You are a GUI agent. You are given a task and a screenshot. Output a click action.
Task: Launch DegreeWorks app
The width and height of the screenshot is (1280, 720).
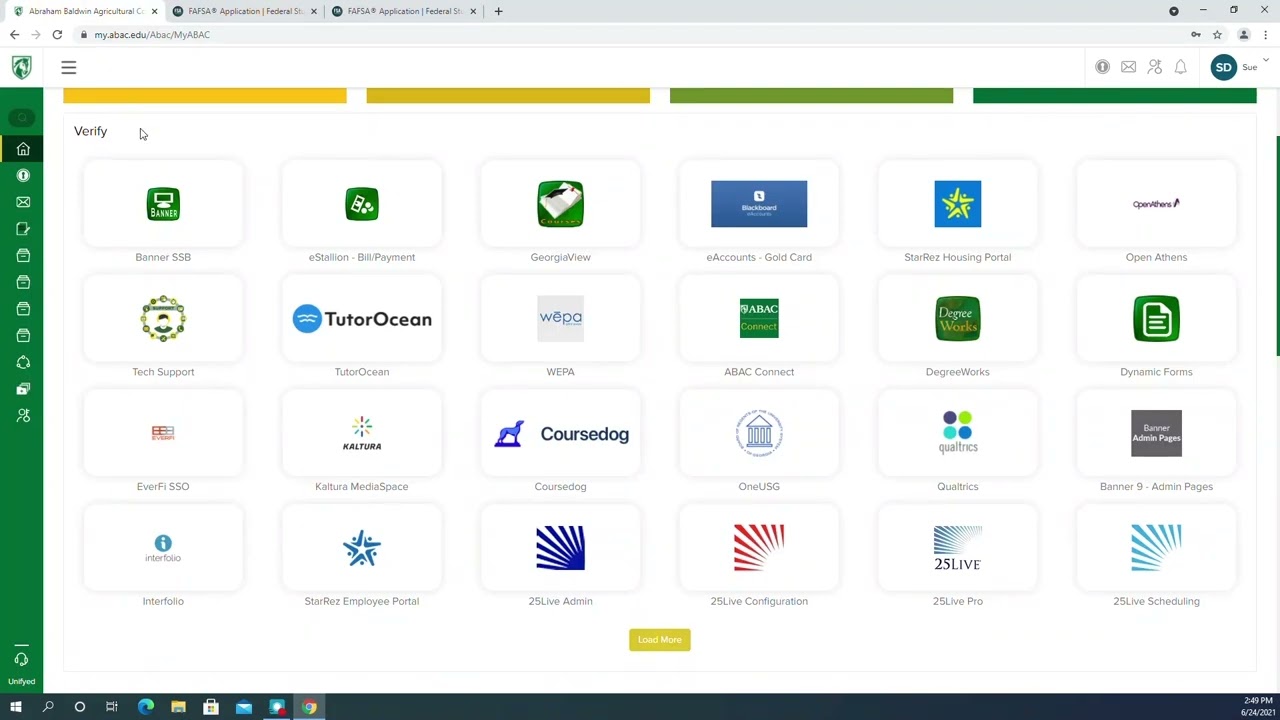click(x=957, y=319)
